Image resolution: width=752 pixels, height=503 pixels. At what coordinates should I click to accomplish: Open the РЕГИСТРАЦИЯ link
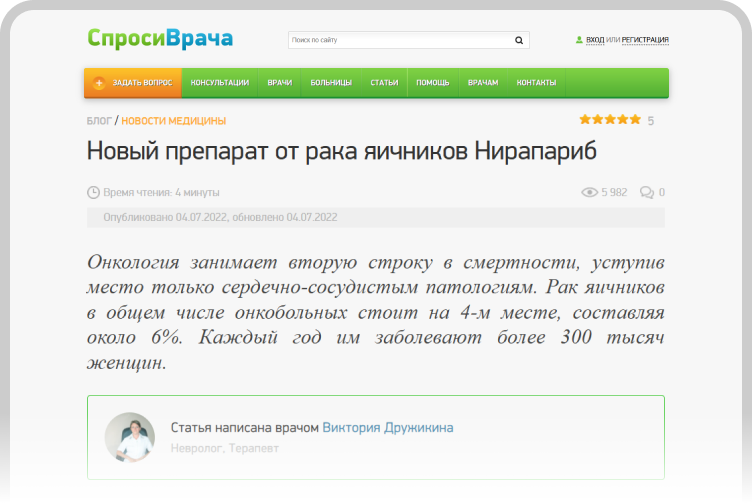click(645, 40)
